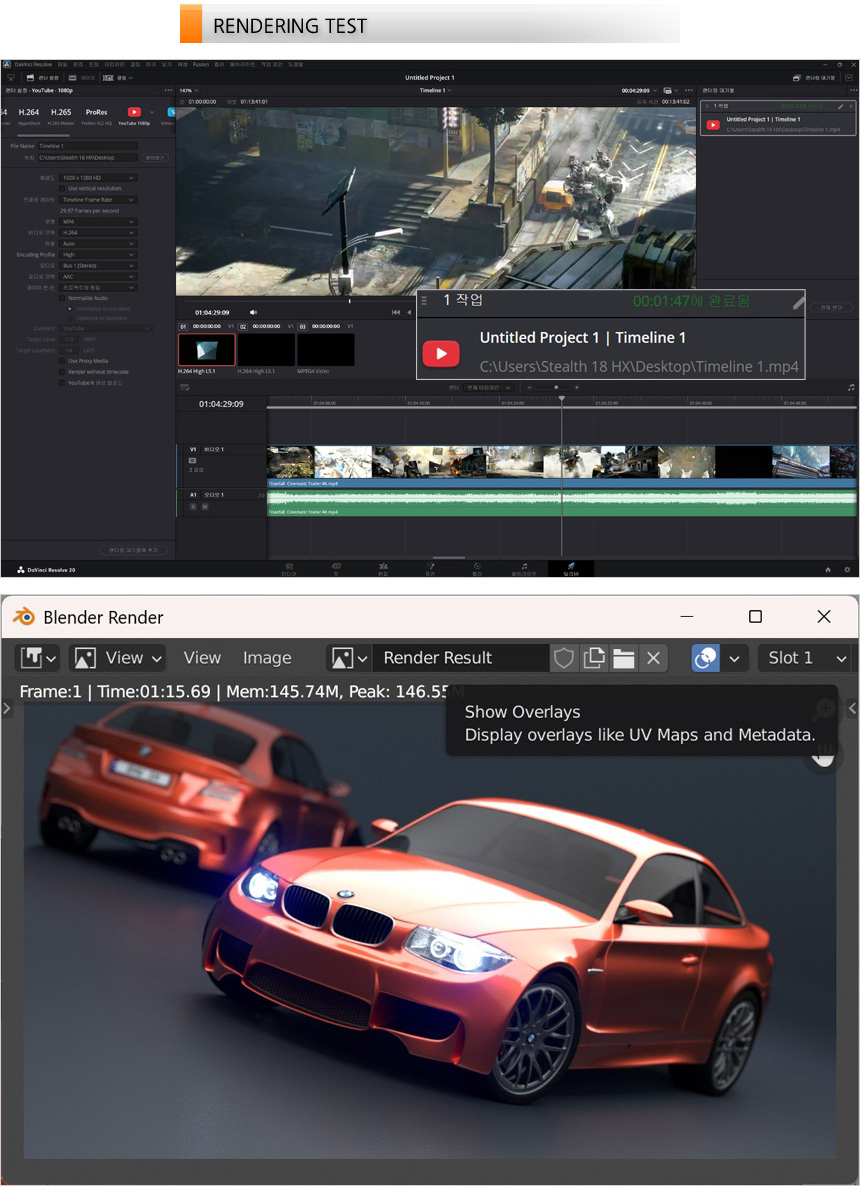The image size is (860, 1189).
Task: Expand the Slot 1 dropdown in Blender
Action: tap(807, 658)
